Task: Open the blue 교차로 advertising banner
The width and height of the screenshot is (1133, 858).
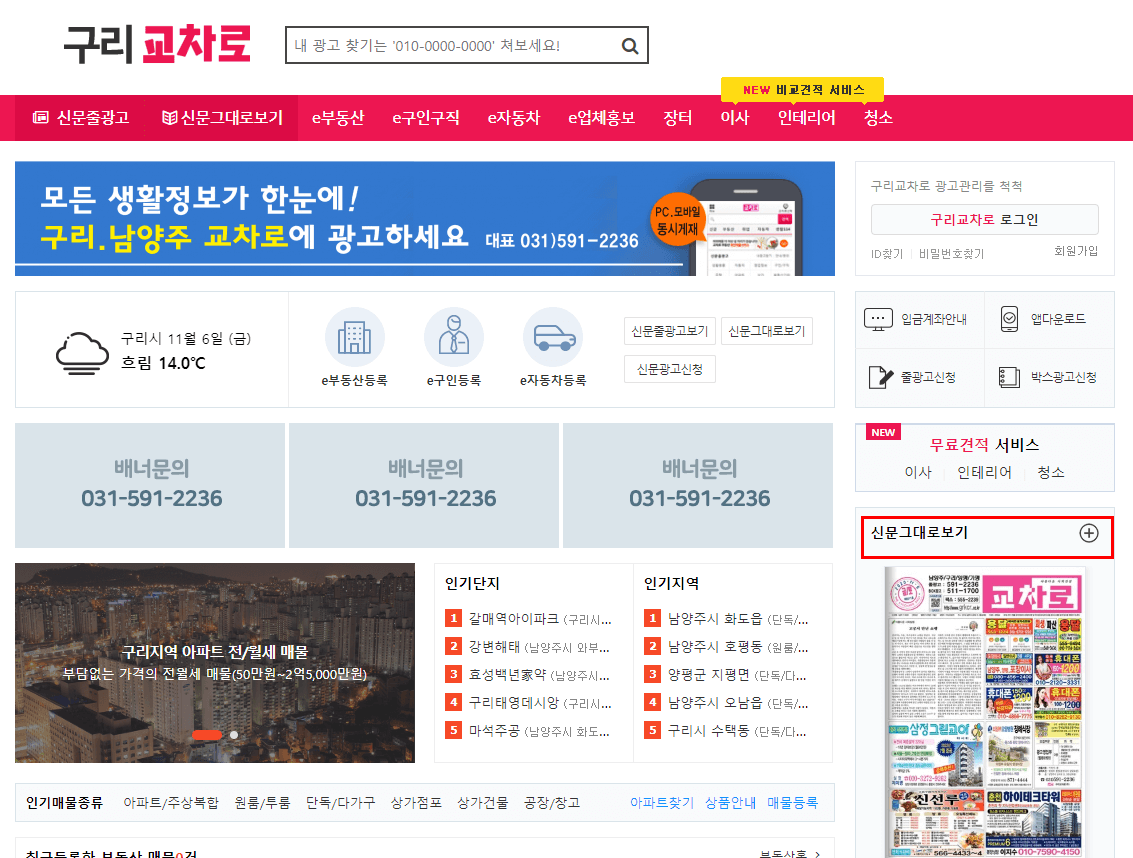Action: click(x=425, y=218)
